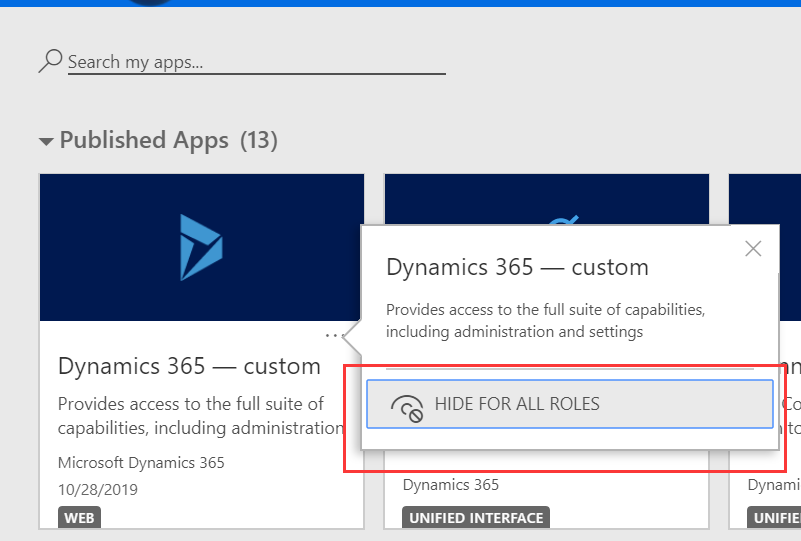Screen dimensions: 801x541
Task: Open the Dynamics 365 custom app tile image
Action: (x=201, y=247)
